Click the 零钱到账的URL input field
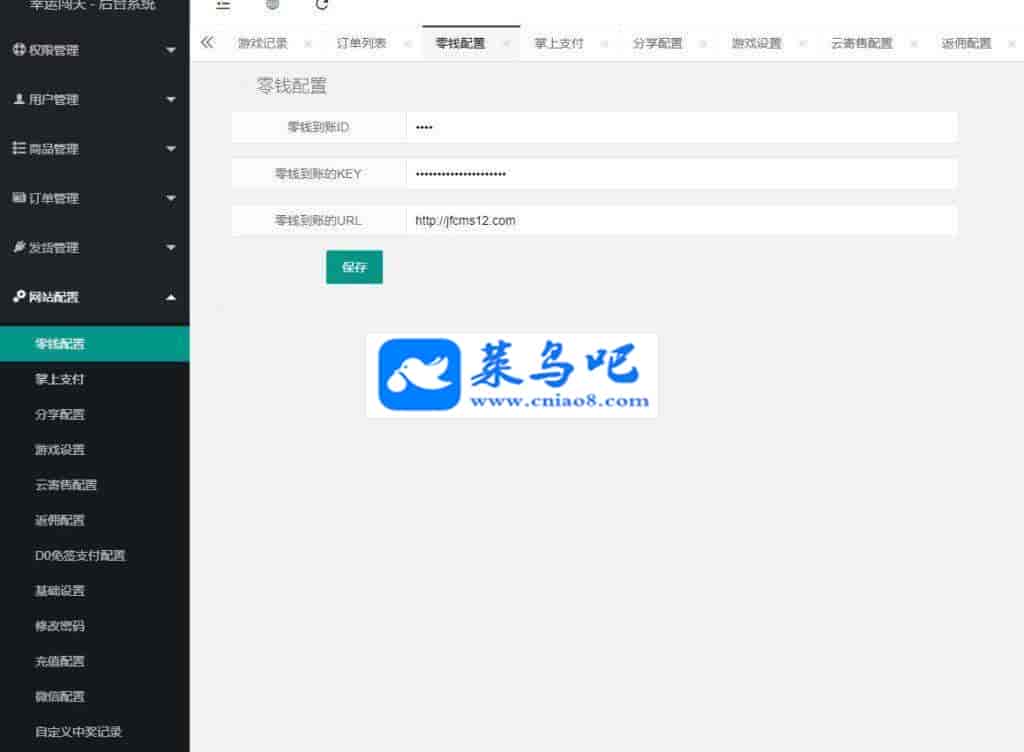The height and width of the screenshot is (752, 1024). 681,220
